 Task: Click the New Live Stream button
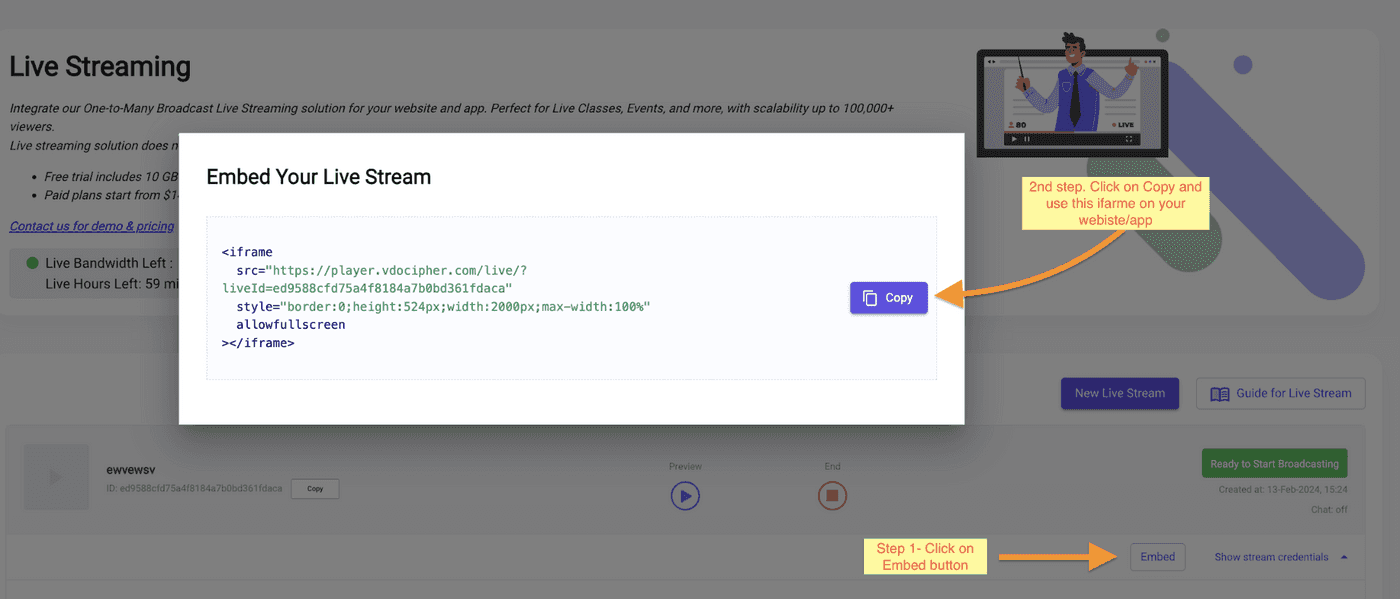click(1119, 393)
